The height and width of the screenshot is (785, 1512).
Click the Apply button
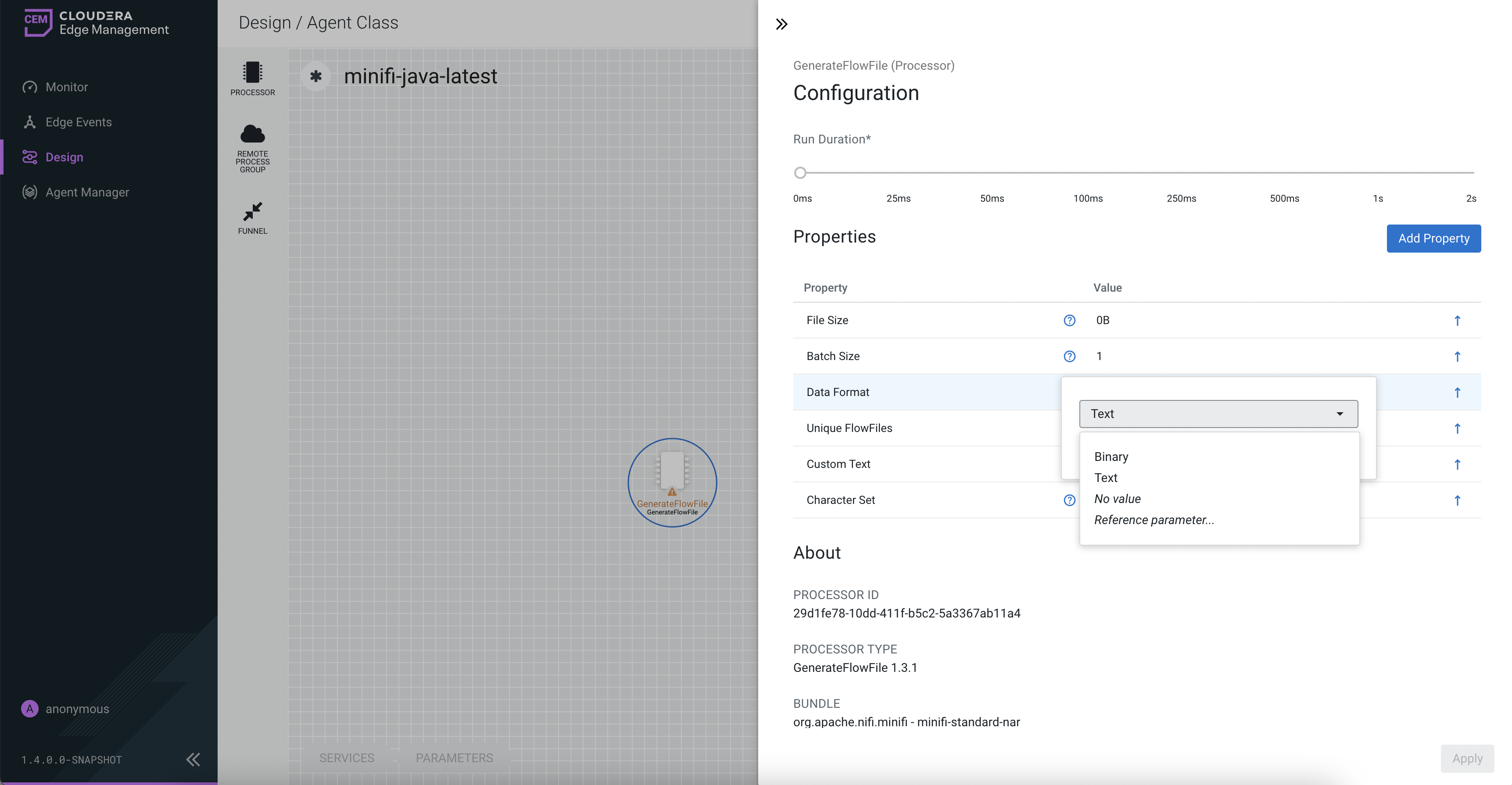click(1467, 759)
